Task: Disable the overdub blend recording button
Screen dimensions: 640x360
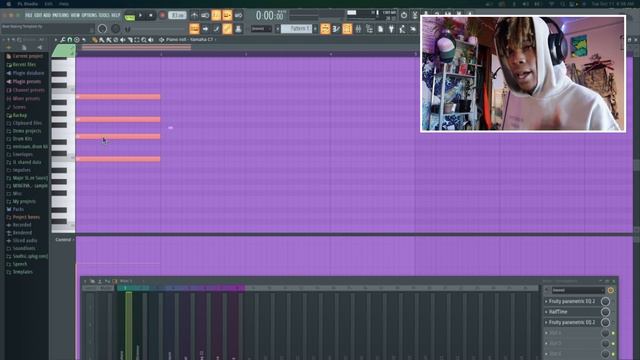Action: (x=227, y=15)
